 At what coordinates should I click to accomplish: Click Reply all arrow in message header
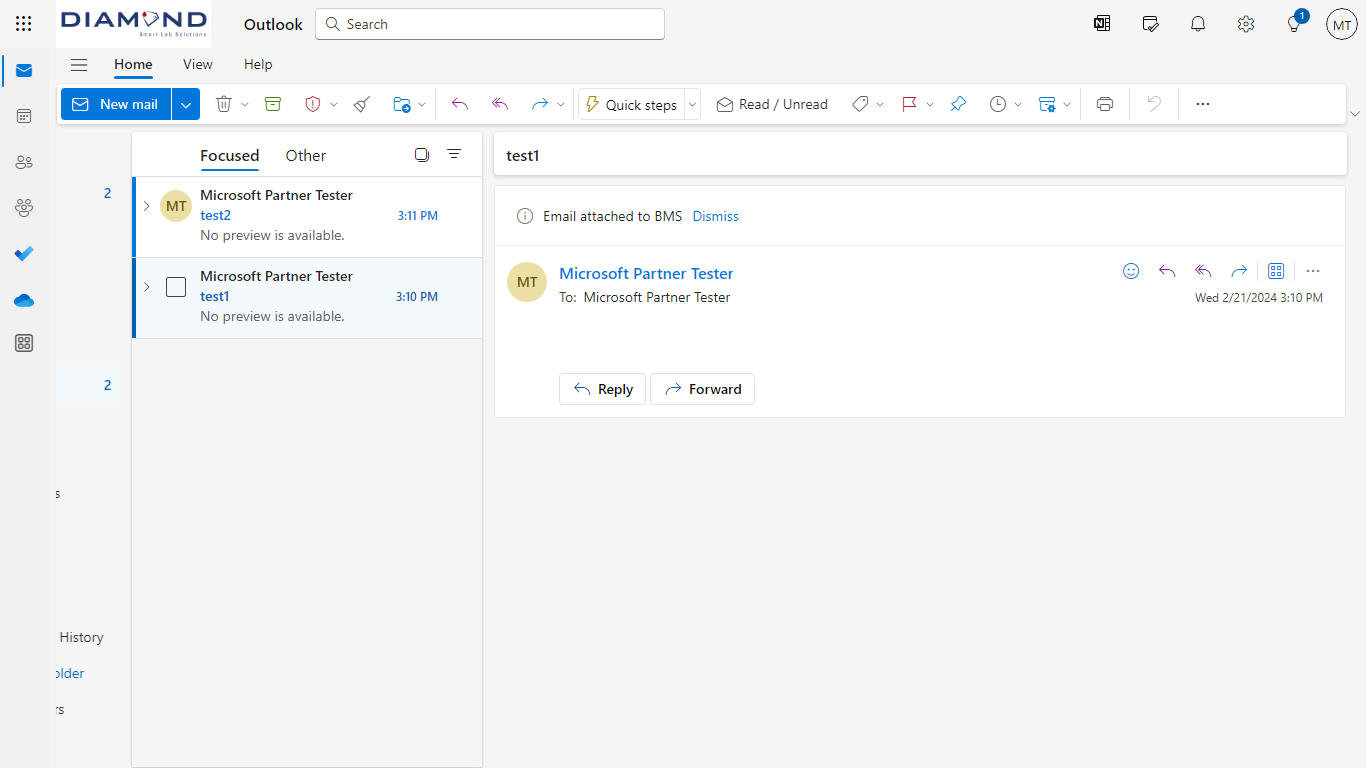[1203, 271]
